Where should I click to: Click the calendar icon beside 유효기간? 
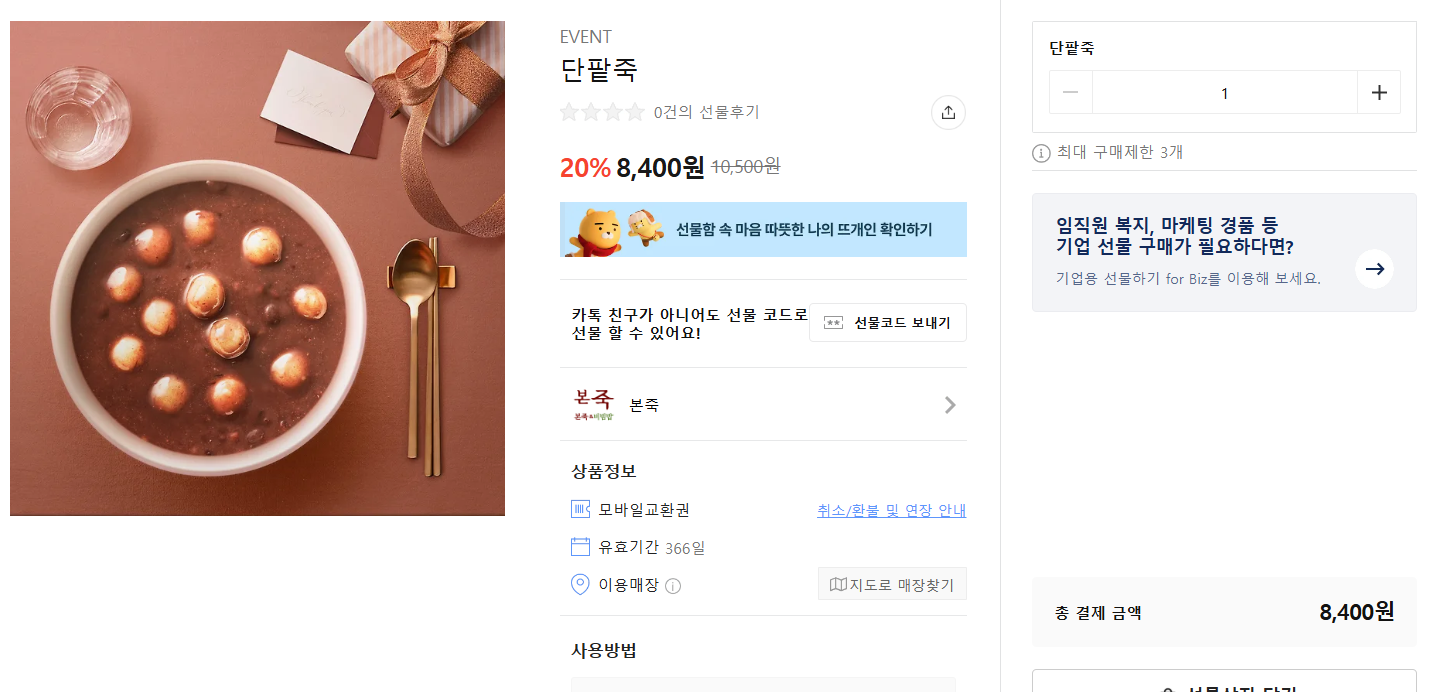[x=580, y=547]
